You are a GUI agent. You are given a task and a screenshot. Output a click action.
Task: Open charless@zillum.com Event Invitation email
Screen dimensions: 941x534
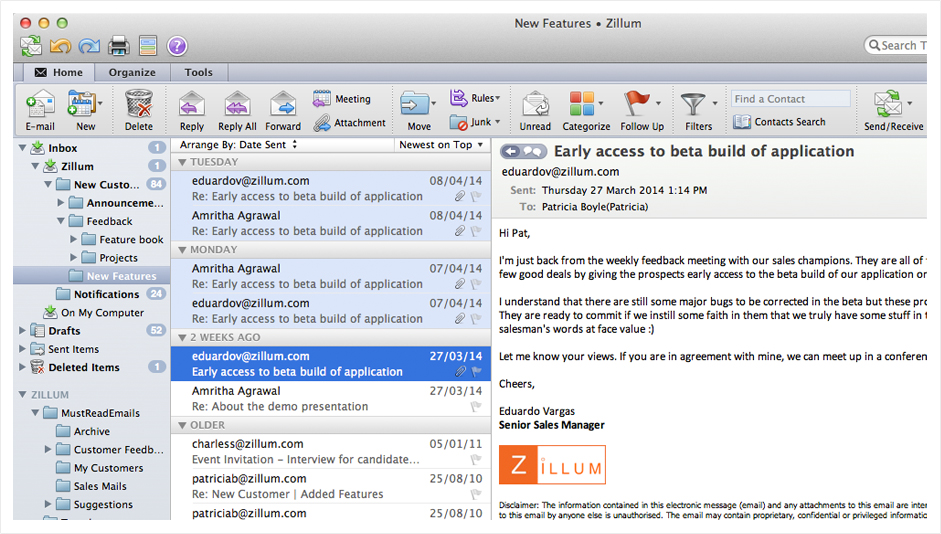[x=331, y=452]
